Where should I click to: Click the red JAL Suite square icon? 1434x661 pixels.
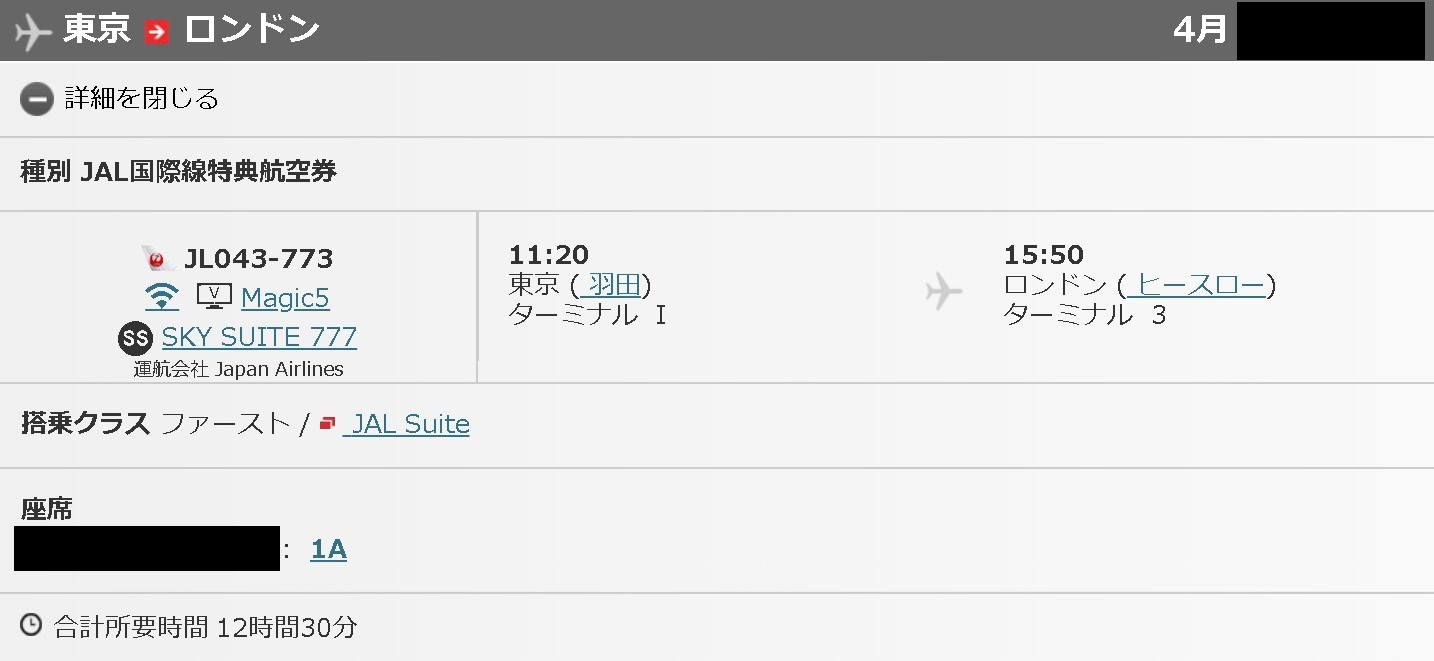click(x=327, y=424)
